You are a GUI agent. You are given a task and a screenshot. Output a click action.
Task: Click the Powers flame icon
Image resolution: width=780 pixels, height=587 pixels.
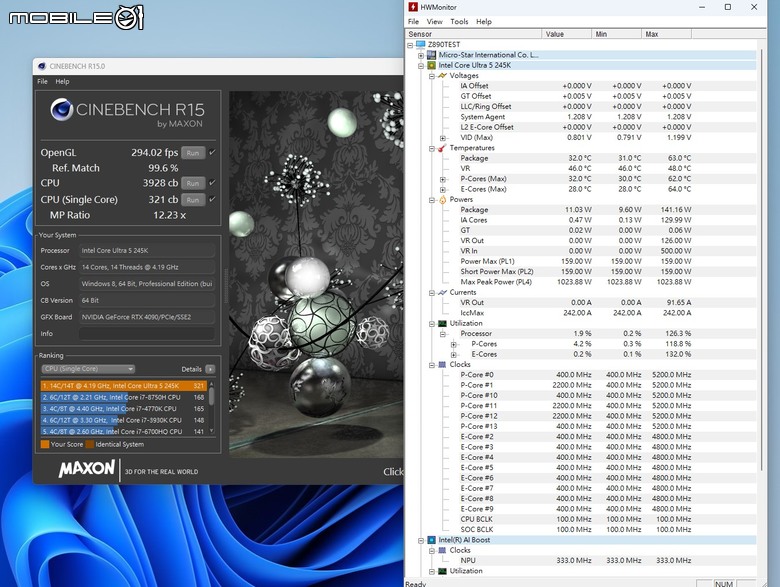[x=442, y=199]
